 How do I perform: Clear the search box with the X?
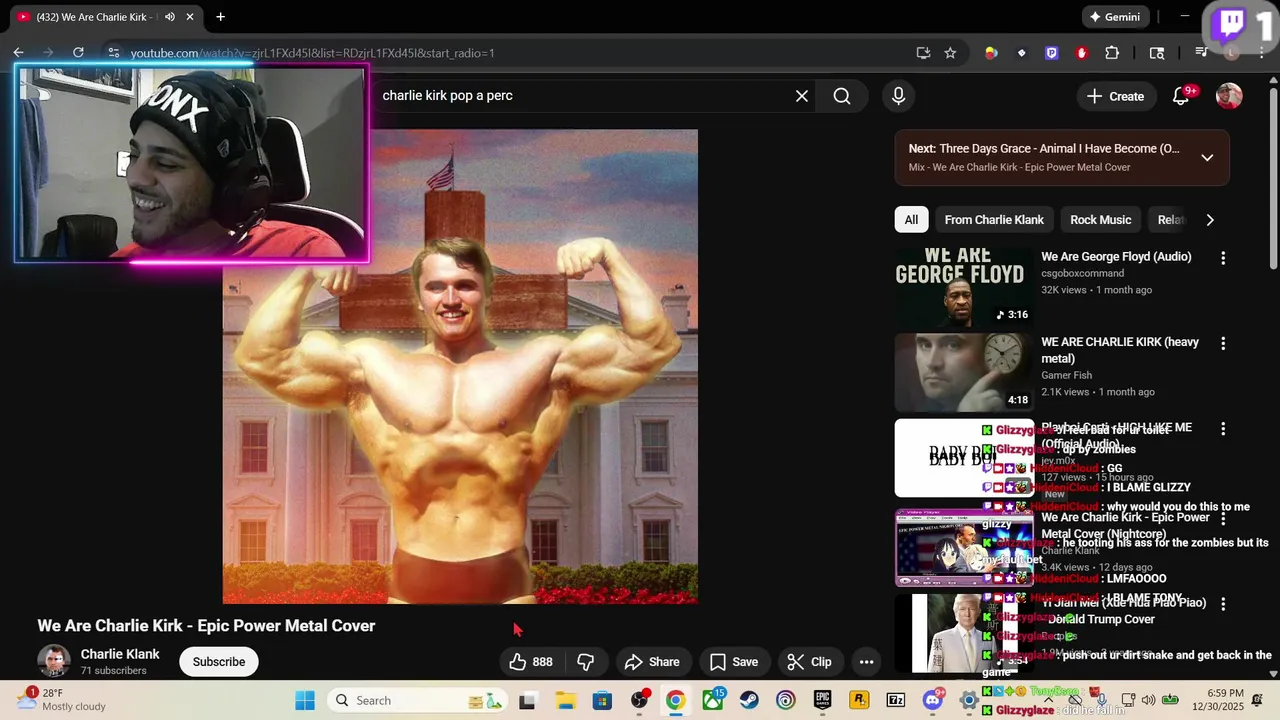point(802,96)
